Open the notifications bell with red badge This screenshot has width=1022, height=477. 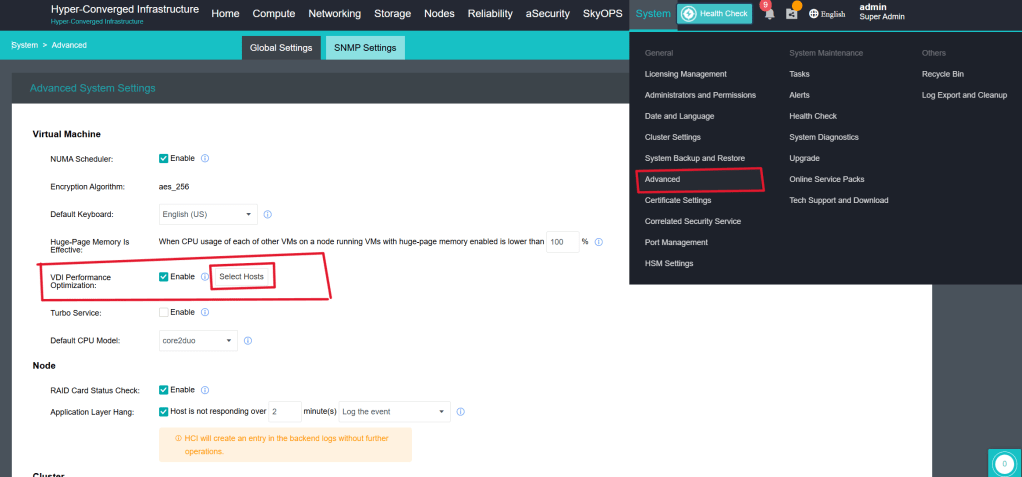click(769, 14)
